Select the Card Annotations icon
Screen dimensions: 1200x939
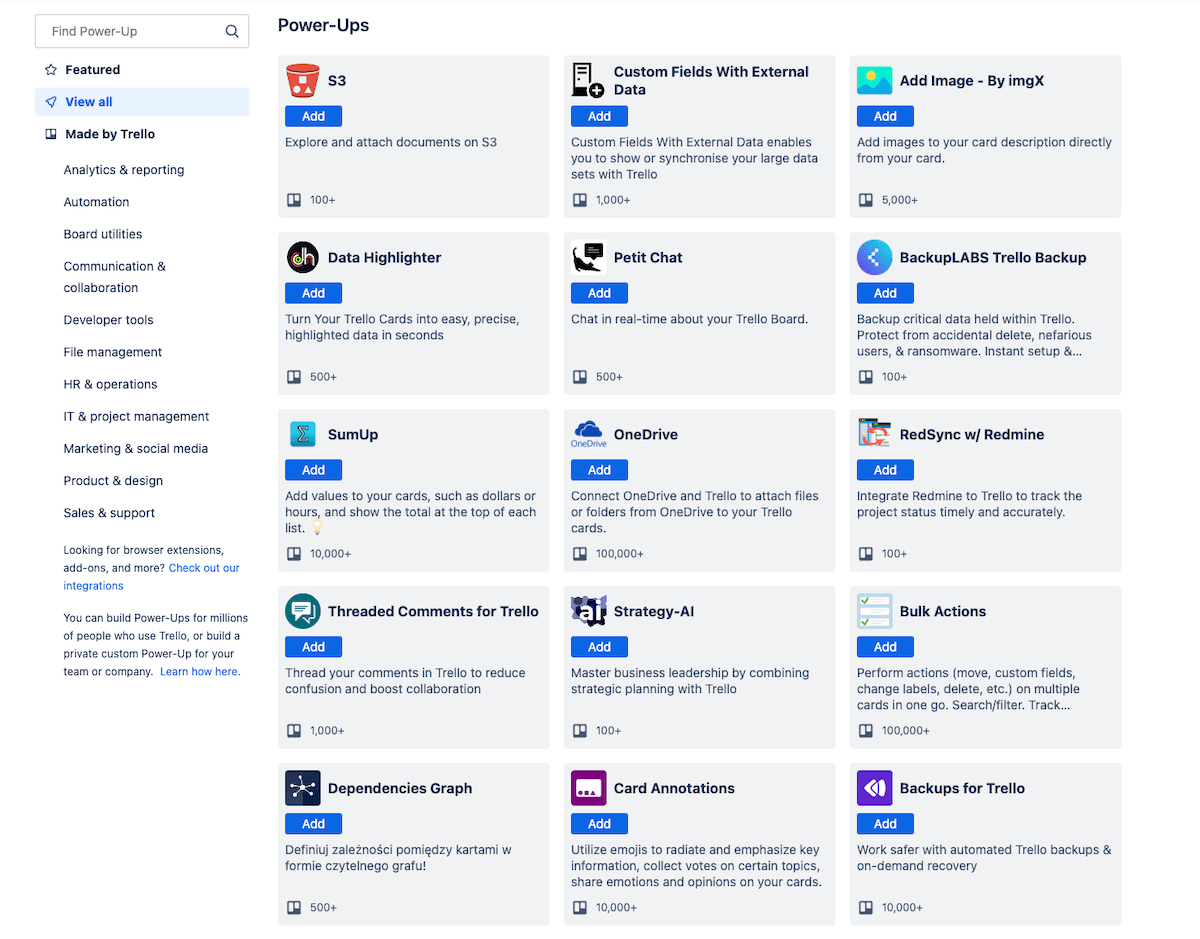[589, 788]
